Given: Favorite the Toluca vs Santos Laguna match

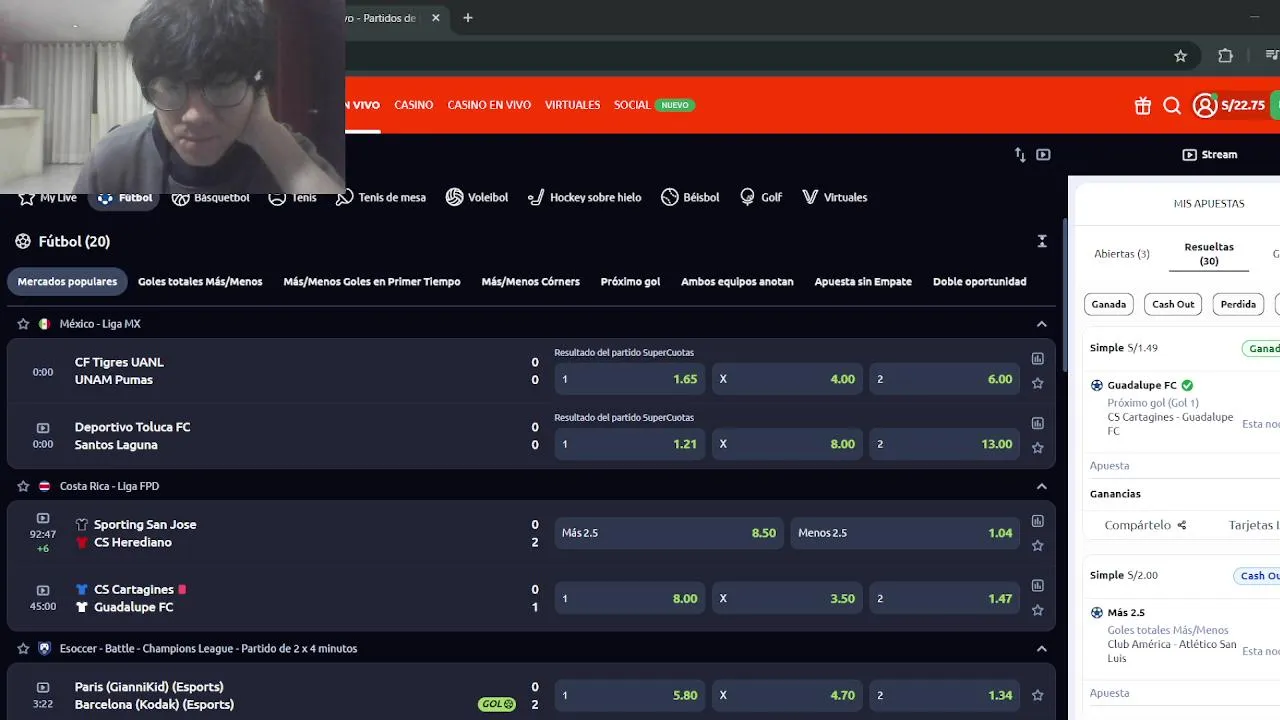Looking at the screenshot, I should [x=1038, y=448].
